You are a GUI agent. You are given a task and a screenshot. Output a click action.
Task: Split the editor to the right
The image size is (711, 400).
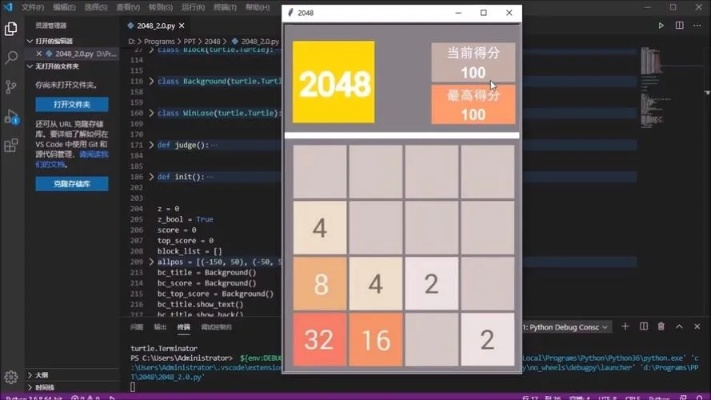coord(679,25)
